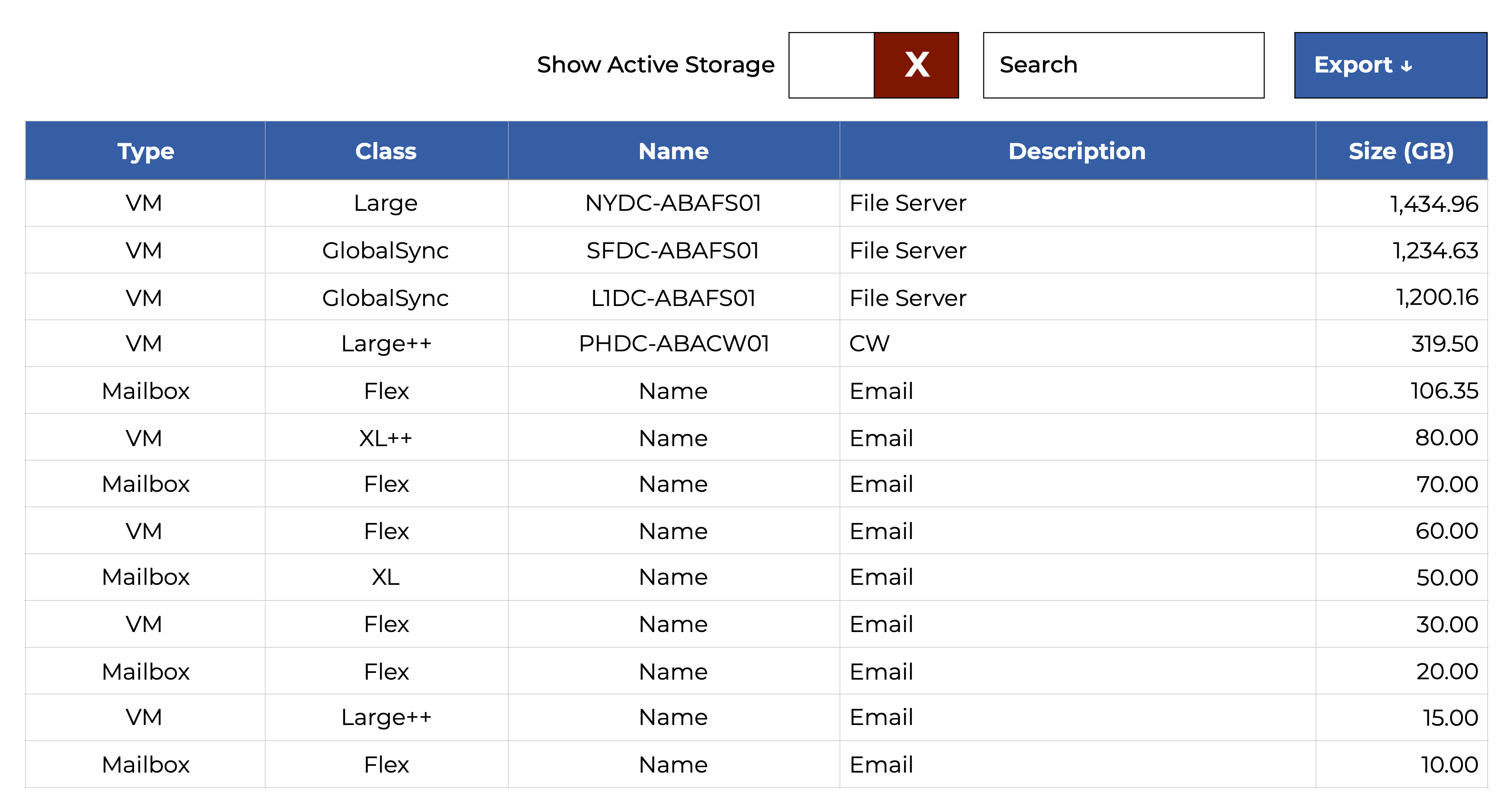Sort by the Class column header
The width and height of the screenshot is (1510, 812).
(x=386, y=151)
